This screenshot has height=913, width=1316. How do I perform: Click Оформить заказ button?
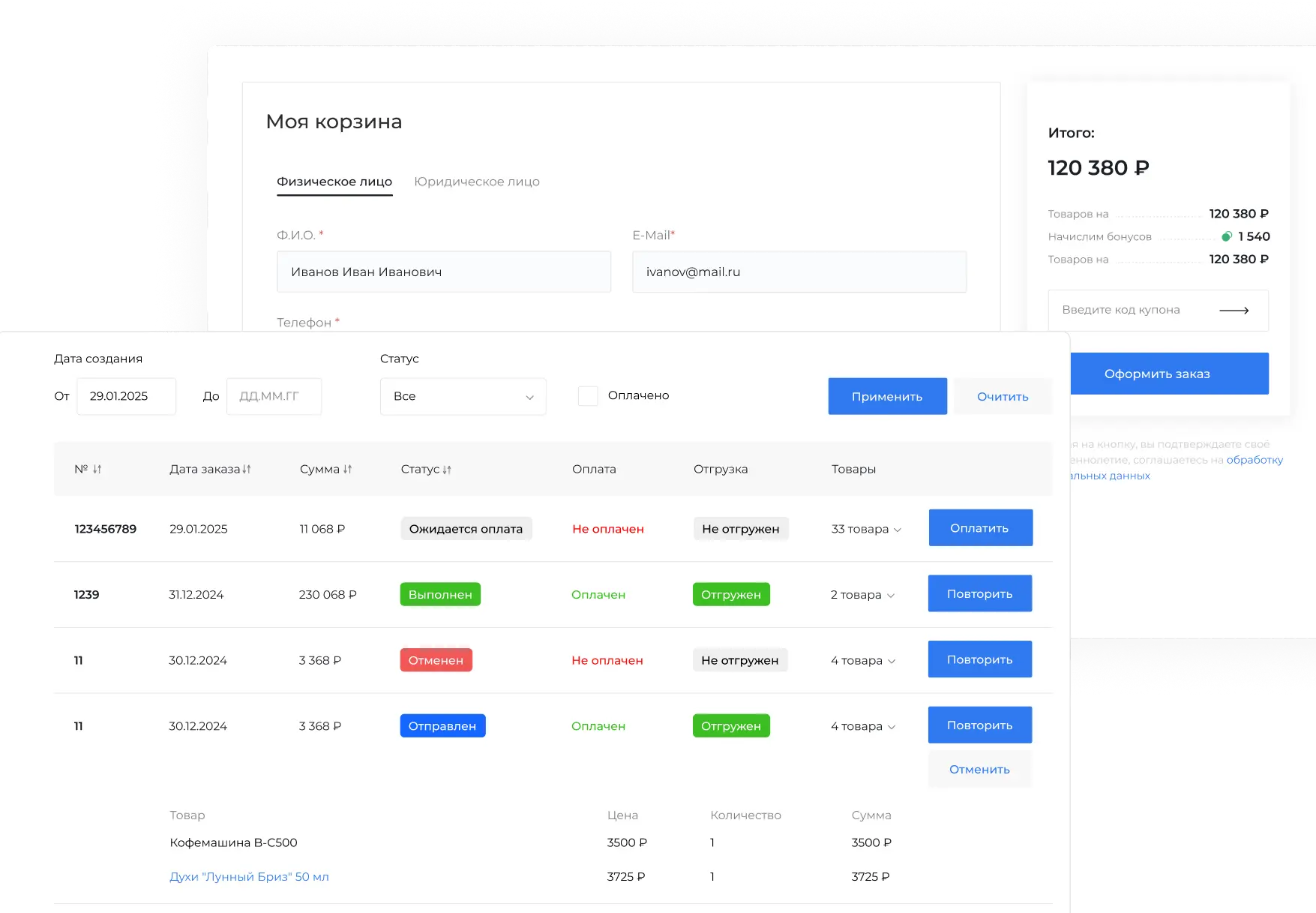click(x=1157, y=374)
